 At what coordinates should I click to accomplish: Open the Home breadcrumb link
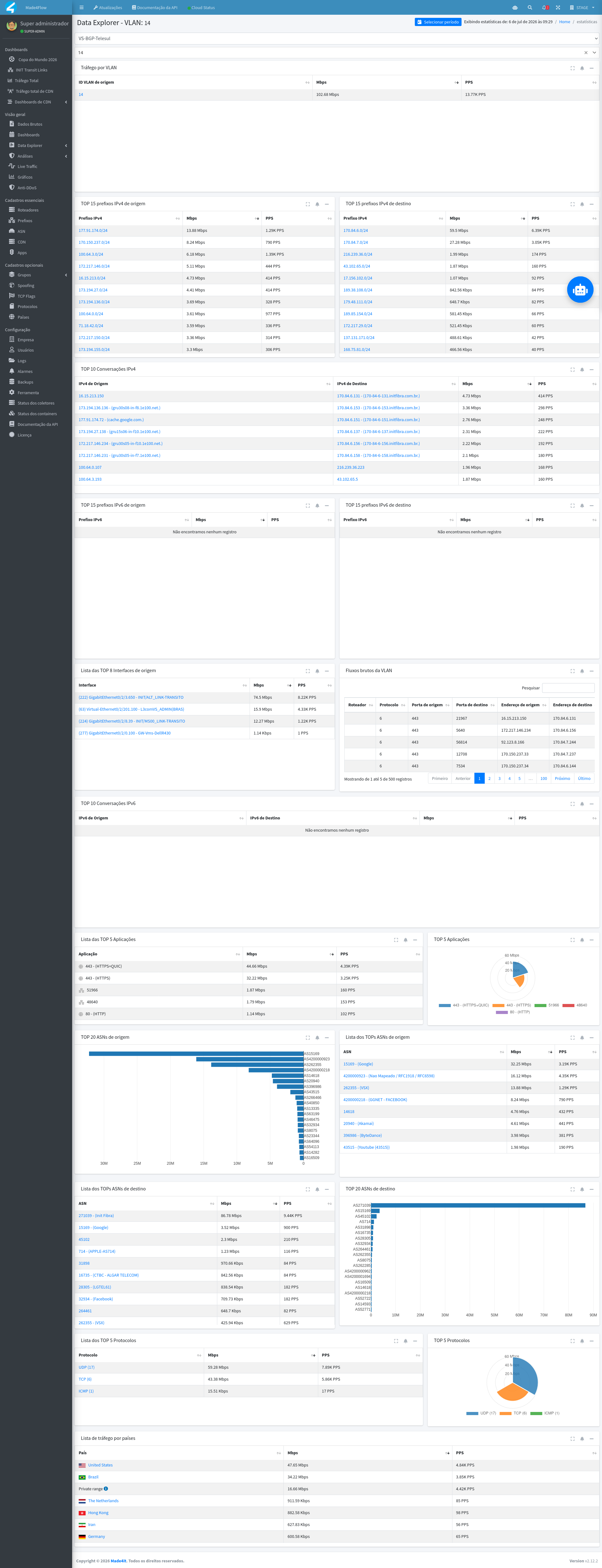565,22
